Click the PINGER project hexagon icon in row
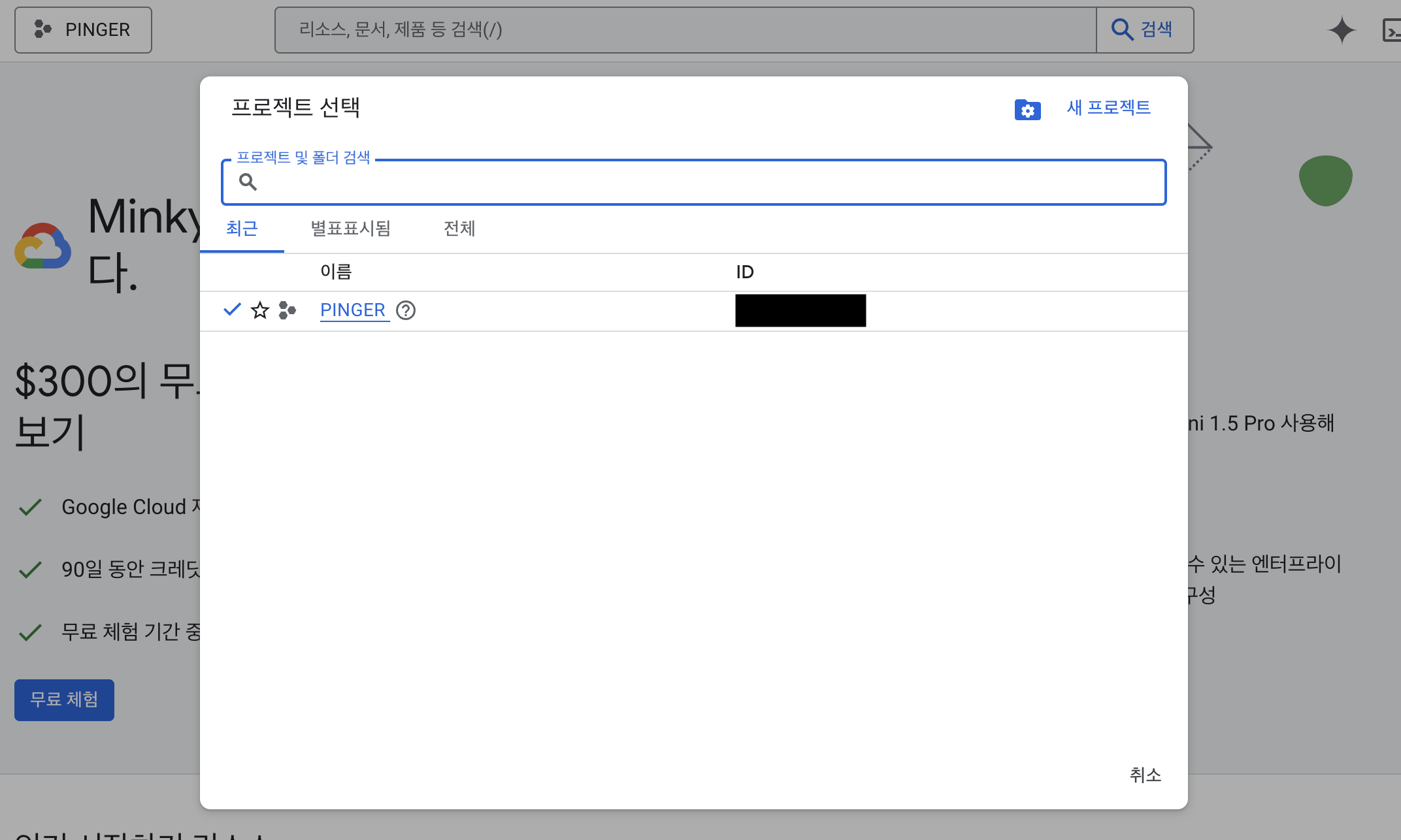This screenshot has height=840, width=1401. coord(287,310)
